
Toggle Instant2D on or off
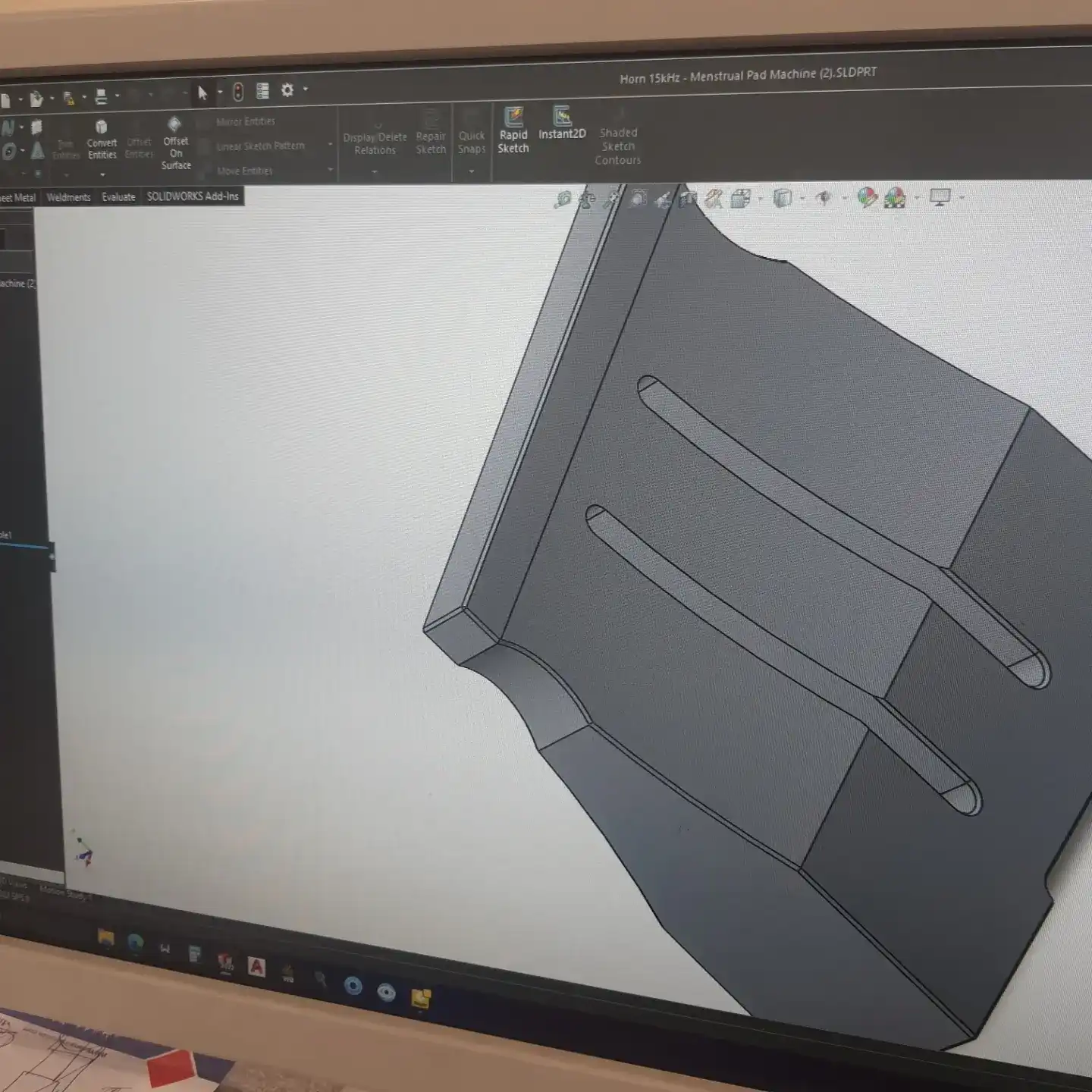coord(562,123)
